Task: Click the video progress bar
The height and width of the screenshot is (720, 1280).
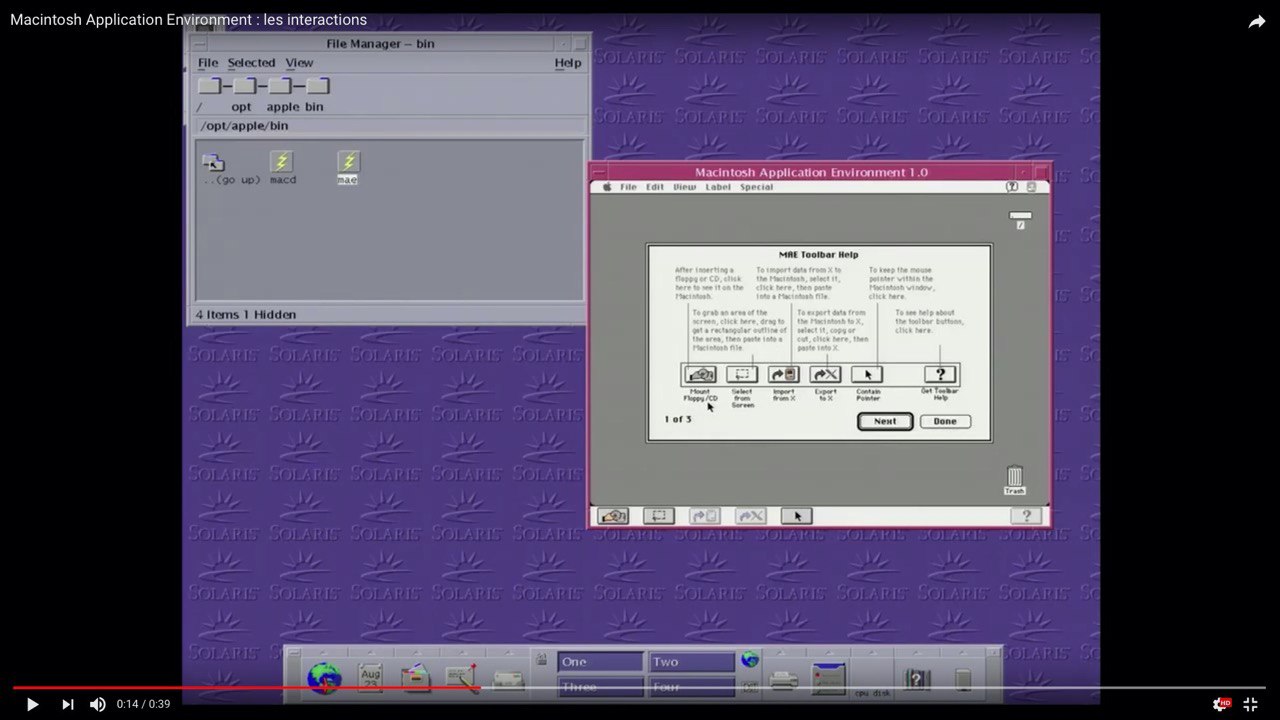Action: tap(640, 688)
